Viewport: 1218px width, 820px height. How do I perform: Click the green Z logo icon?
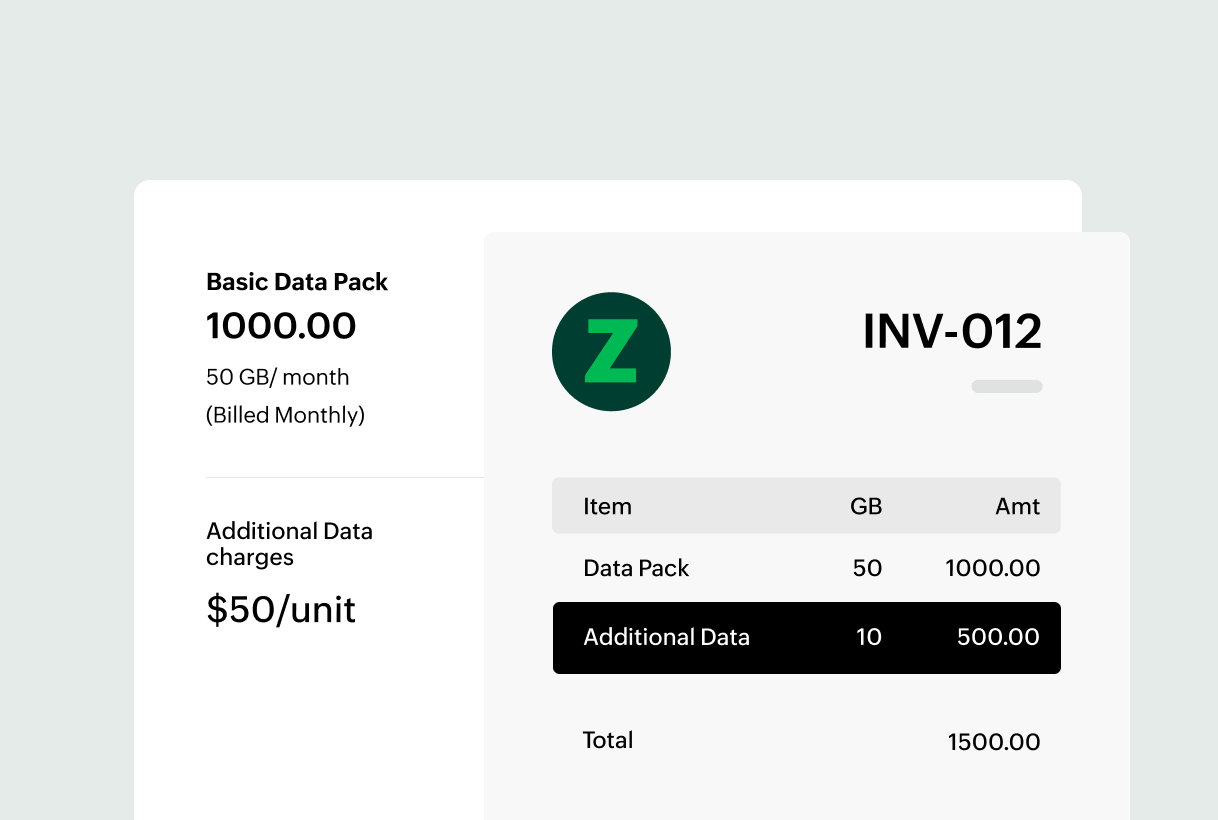coord(611,352)
